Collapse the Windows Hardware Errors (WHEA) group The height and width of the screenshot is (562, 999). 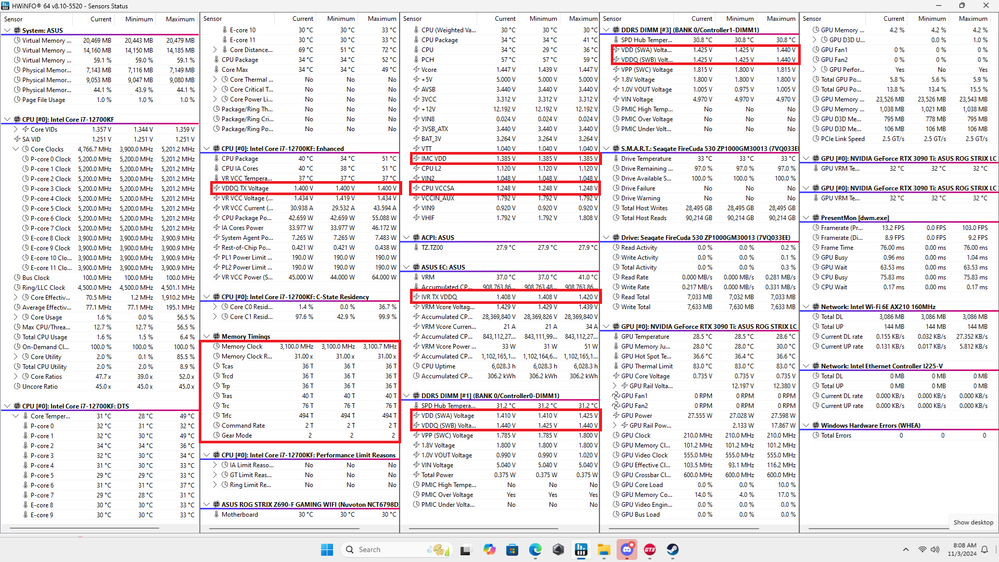pos(807,426)
